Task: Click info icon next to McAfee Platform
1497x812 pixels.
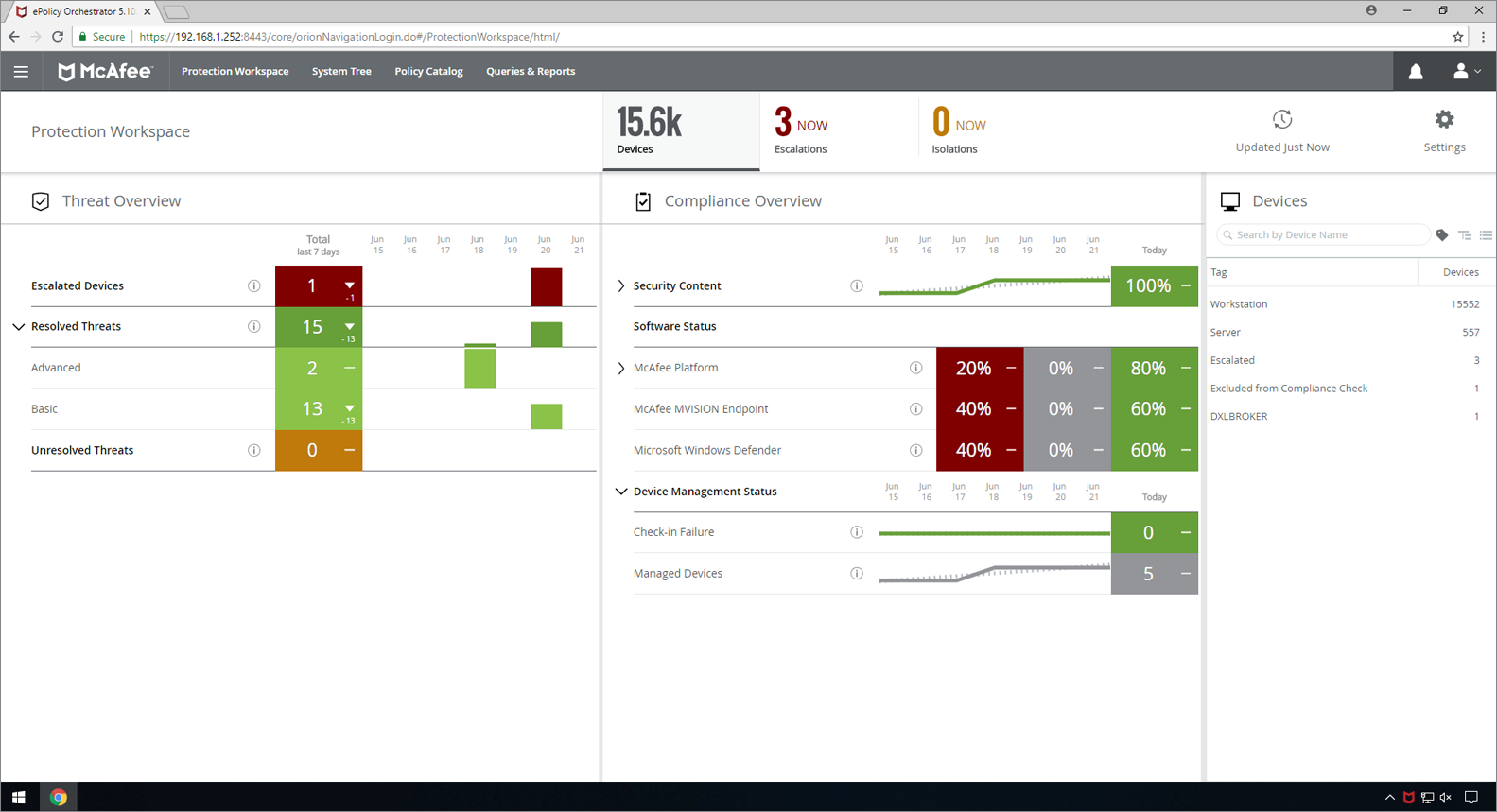Action: pyautogui.click(x=915, y=368)
